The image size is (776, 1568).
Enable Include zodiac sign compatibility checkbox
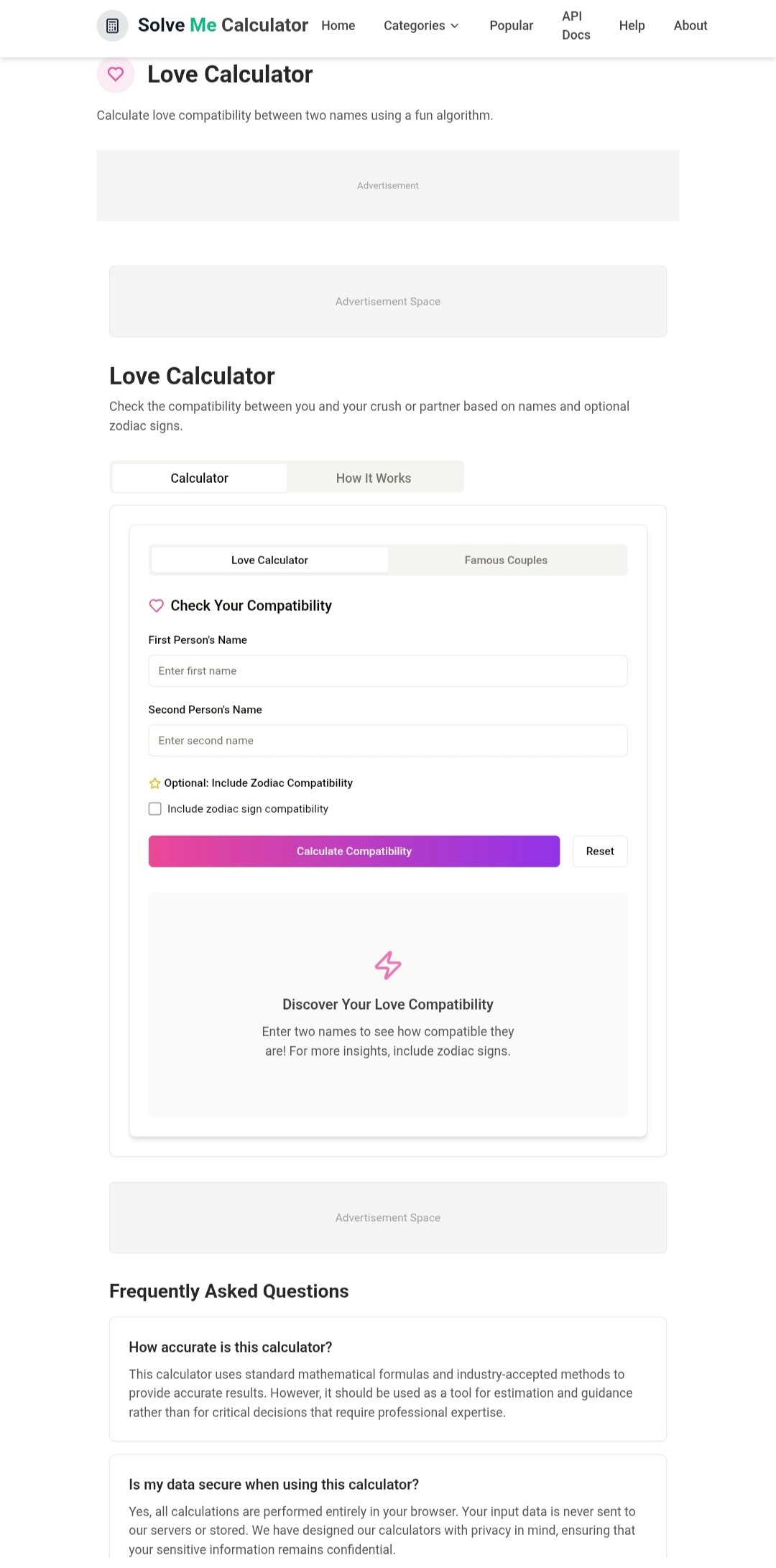point(155,809)
